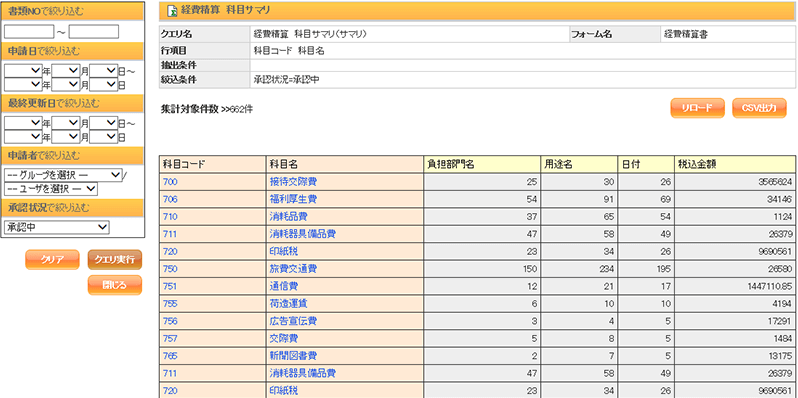Click the amount 13175 in 新聞図書費 row

point(780,356)
